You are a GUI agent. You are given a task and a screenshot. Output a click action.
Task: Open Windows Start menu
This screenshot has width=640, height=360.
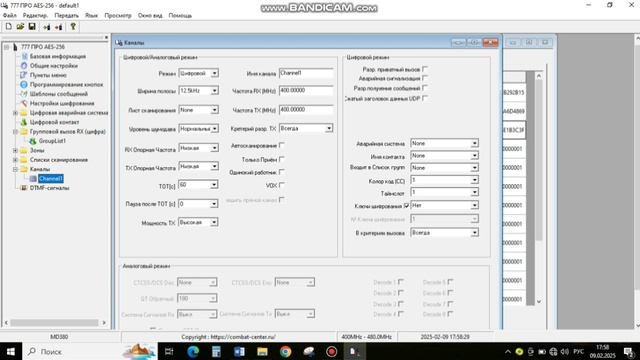click(11, 351)
